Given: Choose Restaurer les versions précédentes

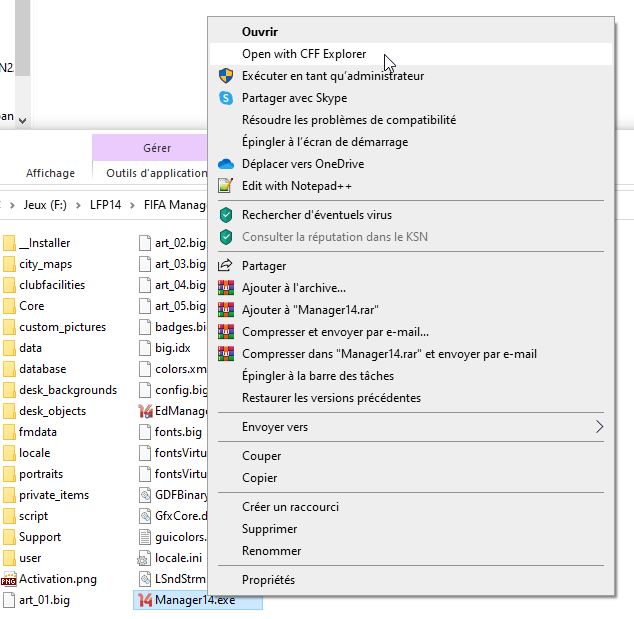Looking at the screenshot, I should tap(411, 397).
